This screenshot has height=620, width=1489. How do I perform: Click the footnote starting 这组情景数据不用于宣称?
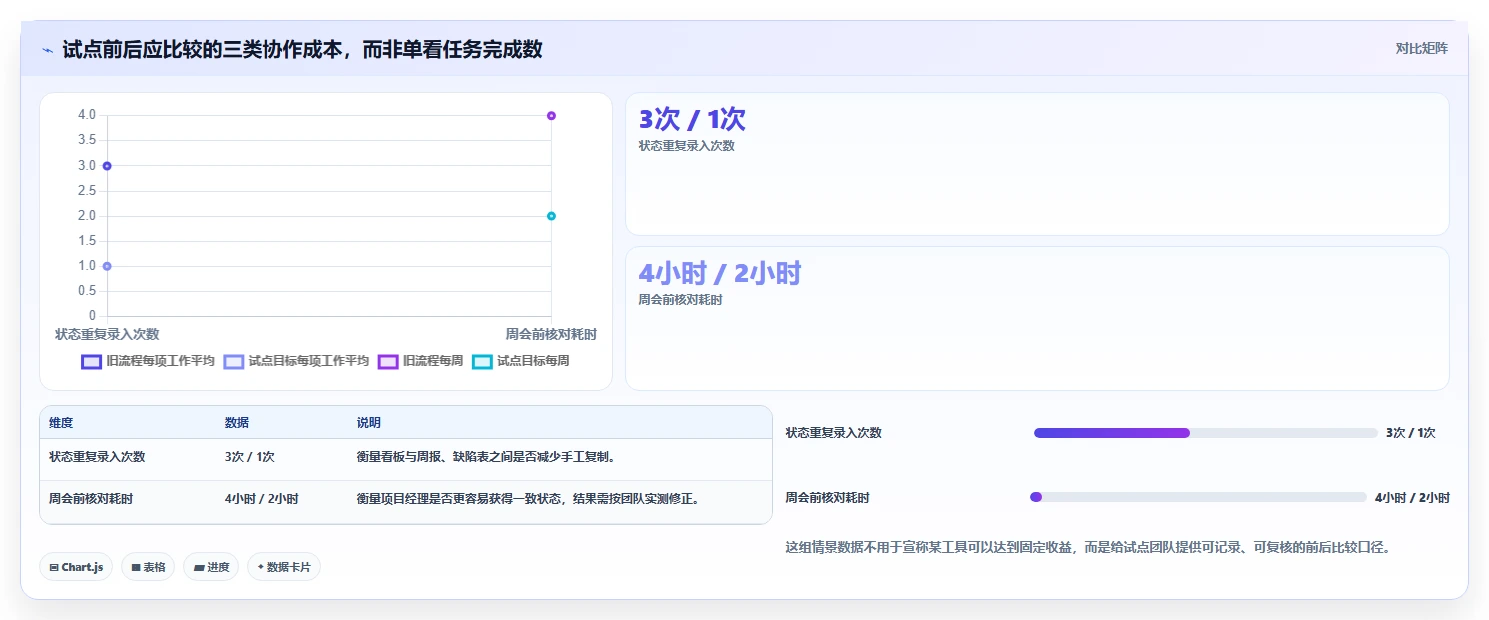click(x=1088, y=548)
